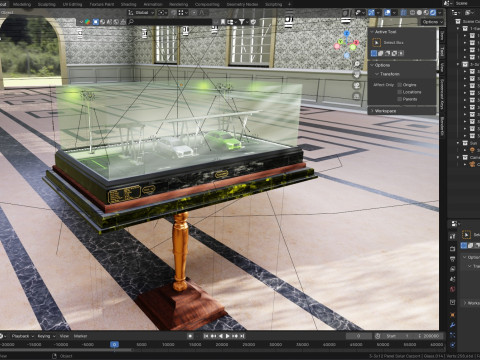Choose the Subtract selection mode icon

[x=387, y=53]
